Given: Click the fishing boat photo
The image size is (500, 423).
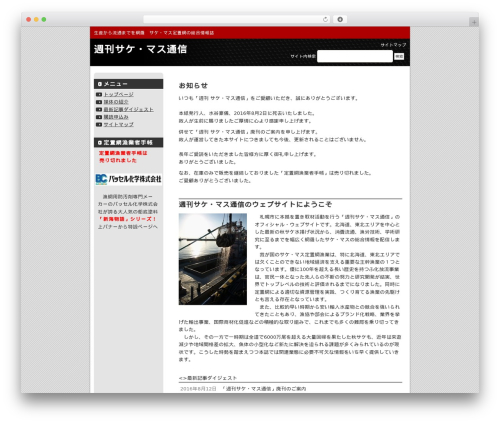Looking at the screenshot, I should click(x=213, y=259).
